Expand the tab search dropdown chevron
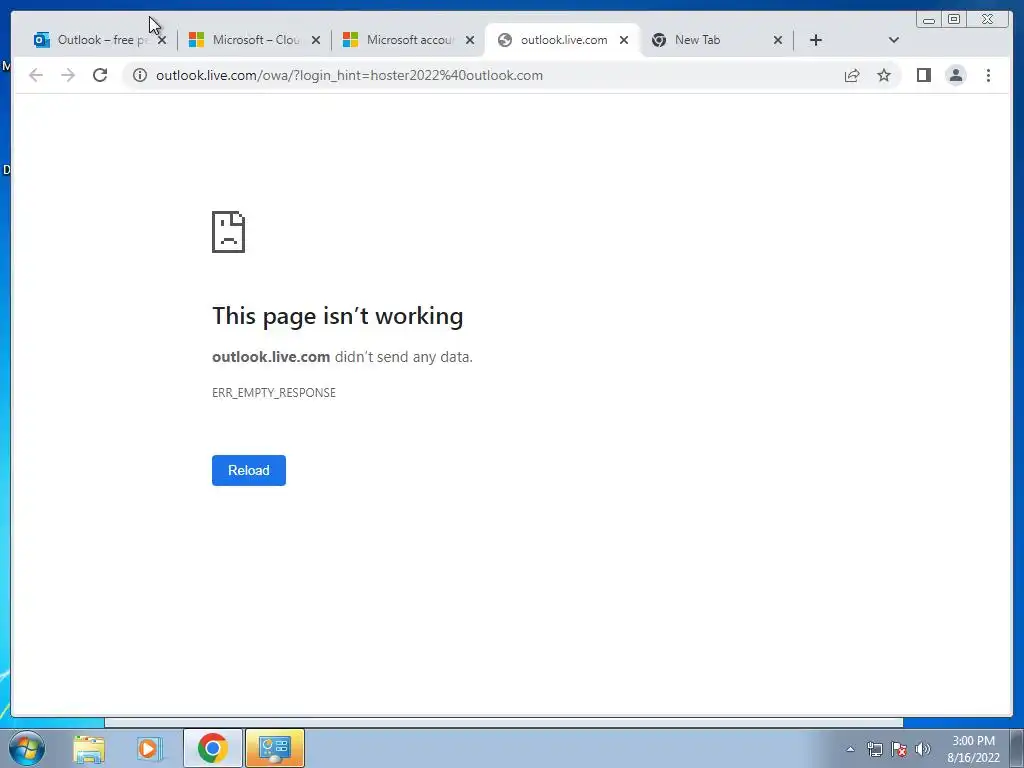This screenshot has height=768, width=1024. click(894, 40)
